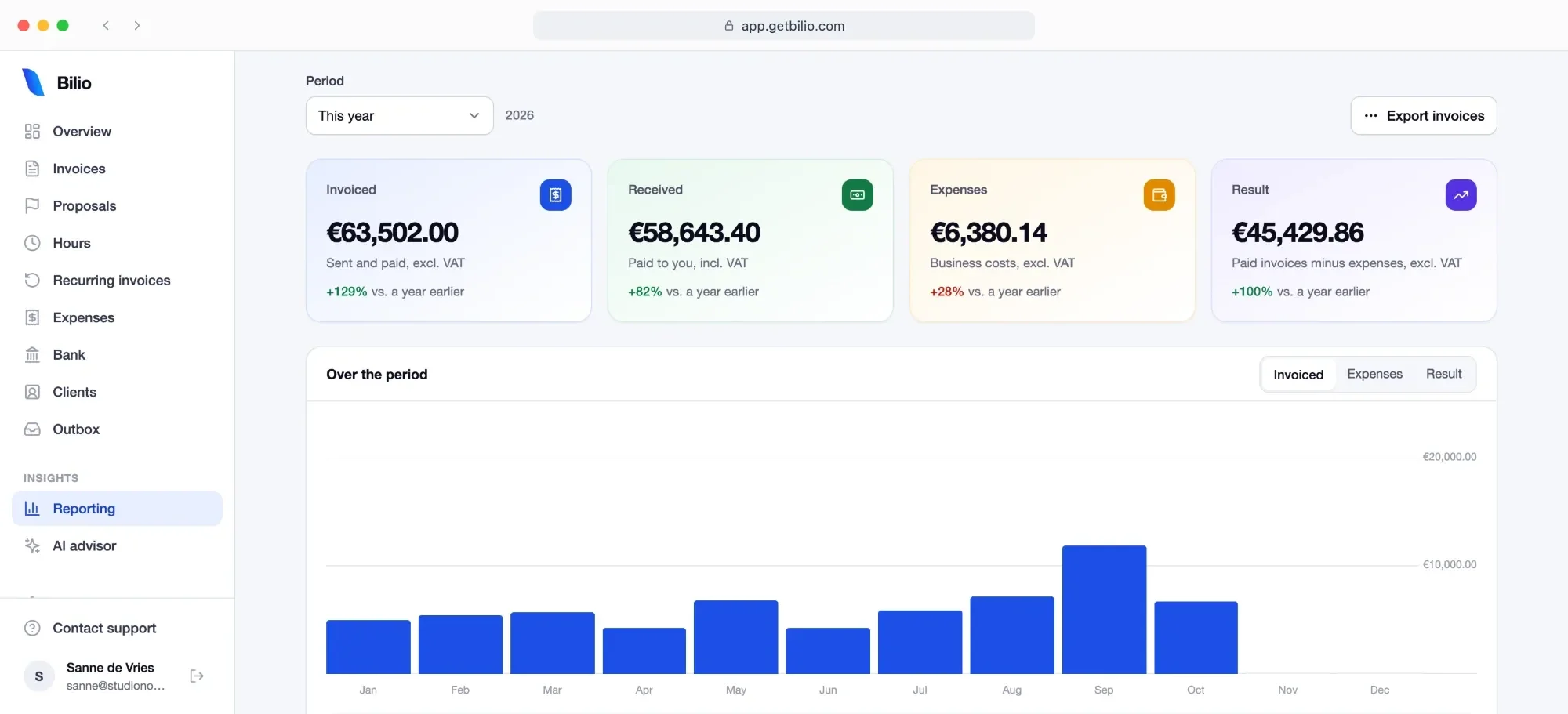Image resolution: width=1568 pixels, height=714 pixels.
Task: Click the September bar in the chart
Action: pos(1104,609)
